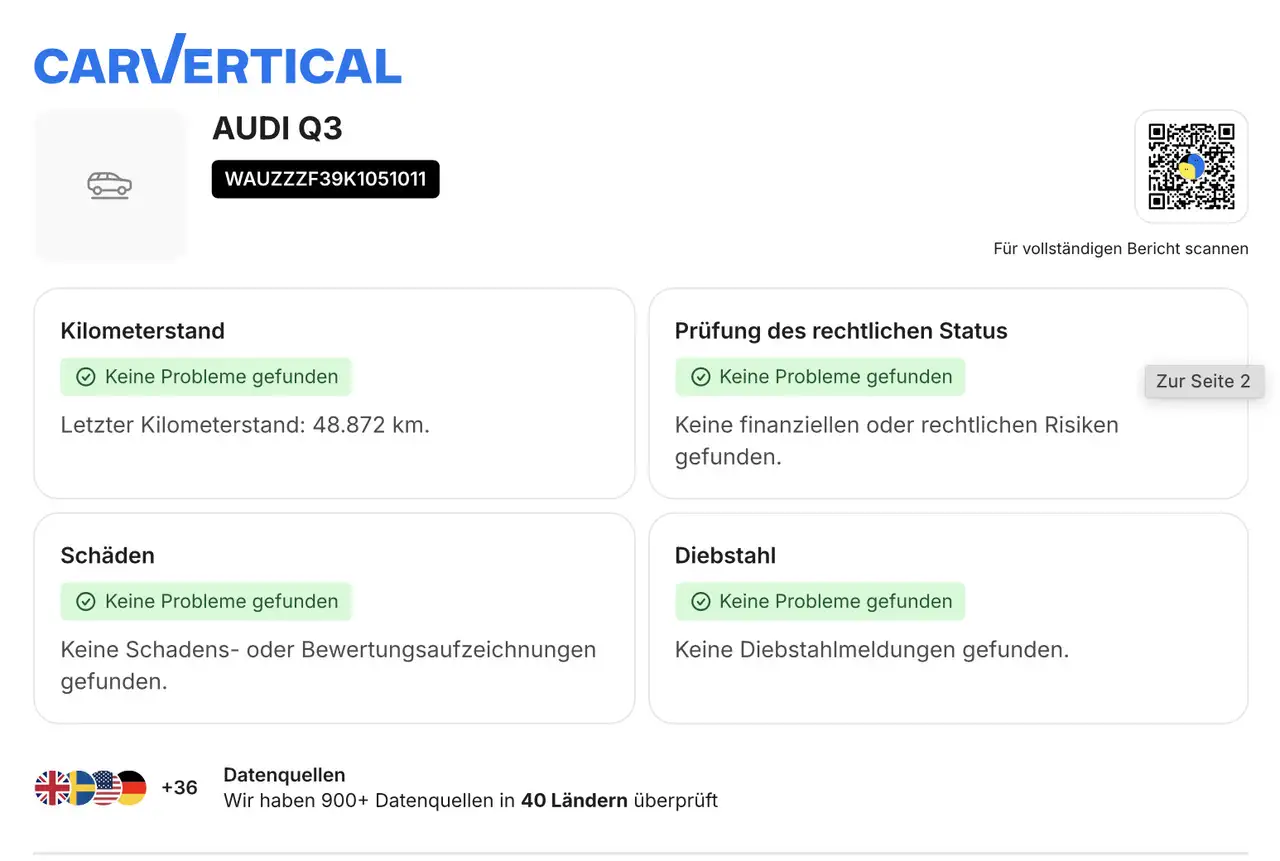Go to page 2 via Zur Seite 2
The width and height of the screenshot is (1280, 861).
(1203, 381)
